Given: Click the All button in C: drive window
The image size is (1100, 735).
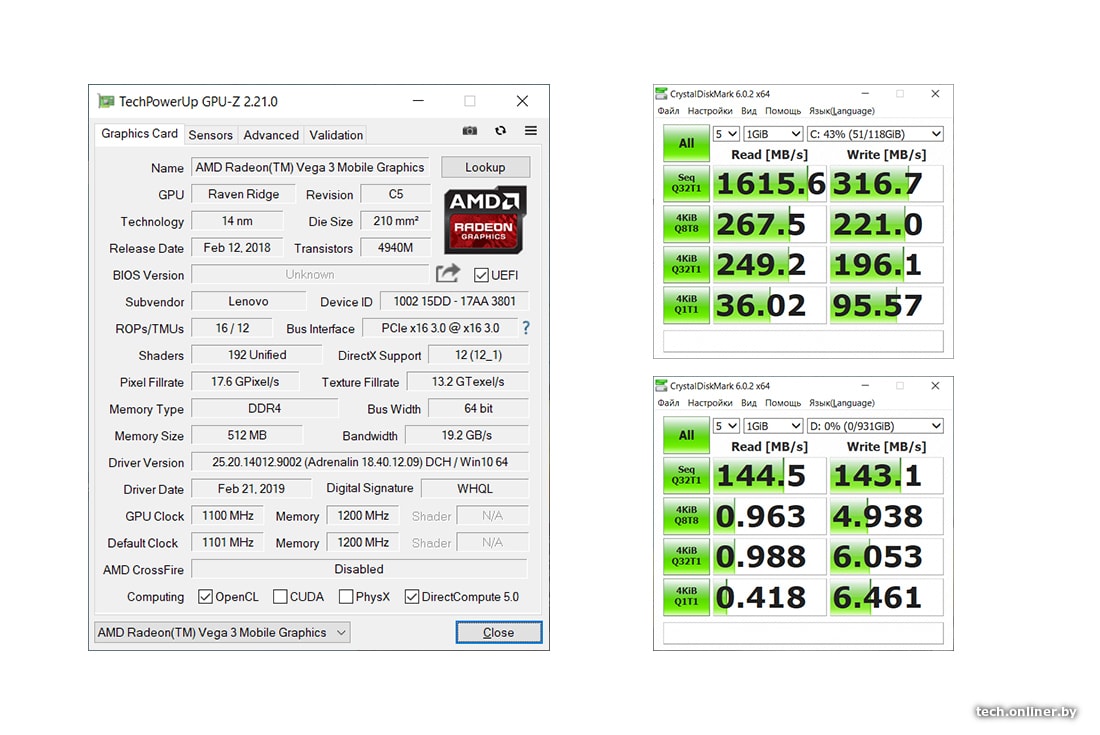Looking at the screenshot, I should point(686,143).
